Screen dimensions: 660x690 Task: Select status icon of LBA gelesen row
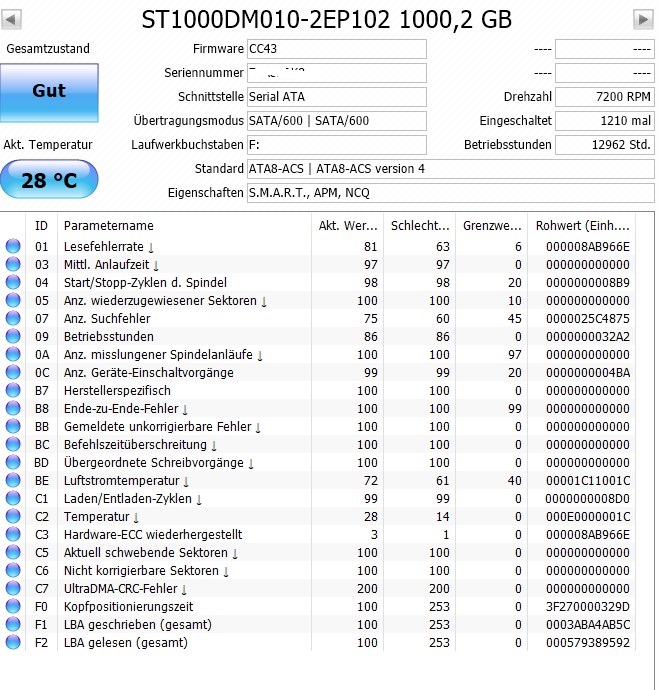13,642
